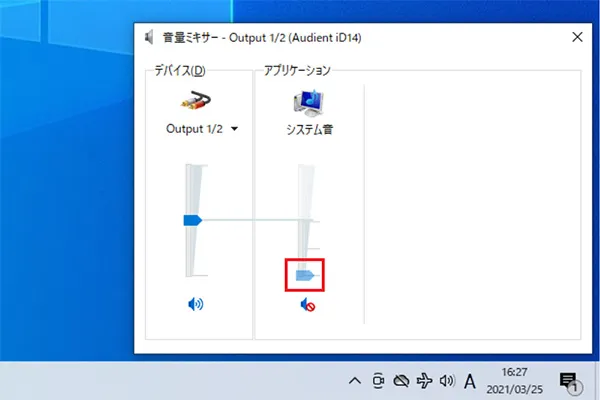This screenshot has height=400, width=600.
Task: Open the notification center action icon
Action: pos(568,381)
